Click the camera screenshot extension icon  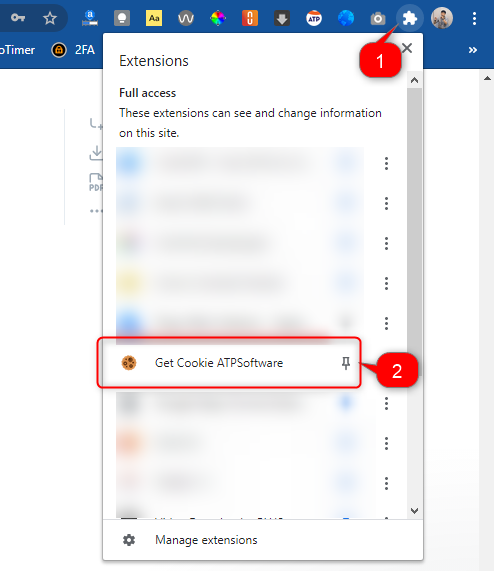[378, 18]
